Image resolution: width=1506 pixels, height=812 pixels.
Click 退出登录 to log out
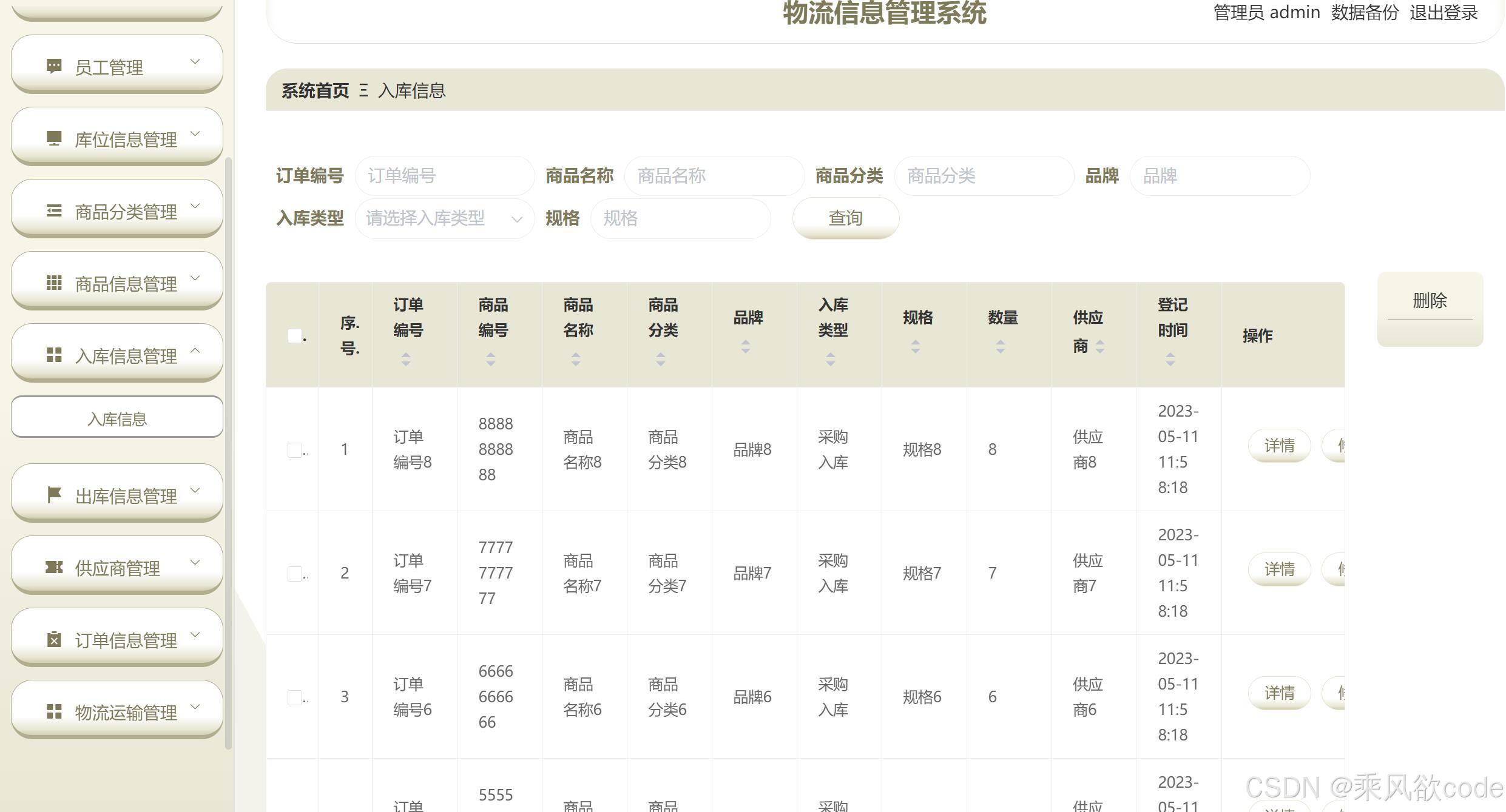(x=1443, y=13)
